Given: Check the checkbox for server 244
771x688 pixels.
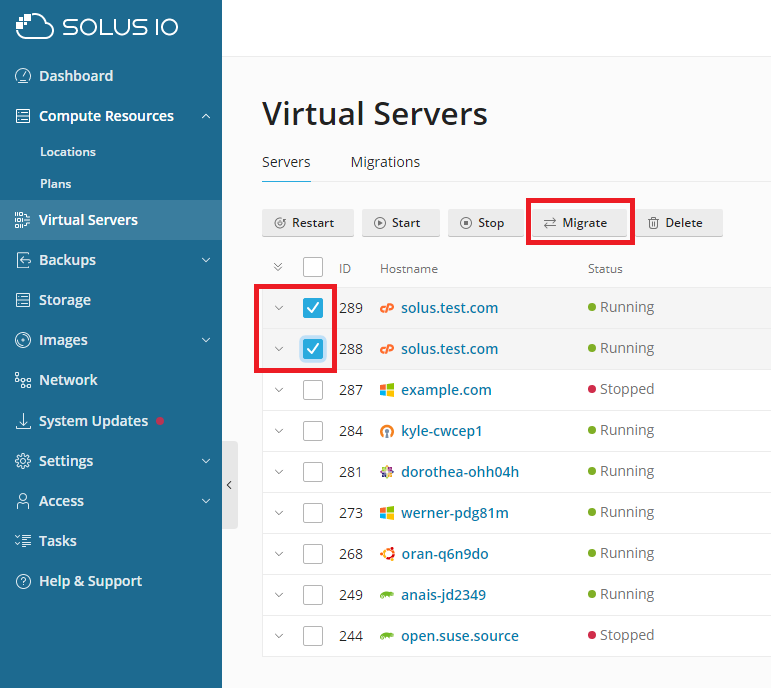Looking at the screenshot, I should click(x=313, y=636).
